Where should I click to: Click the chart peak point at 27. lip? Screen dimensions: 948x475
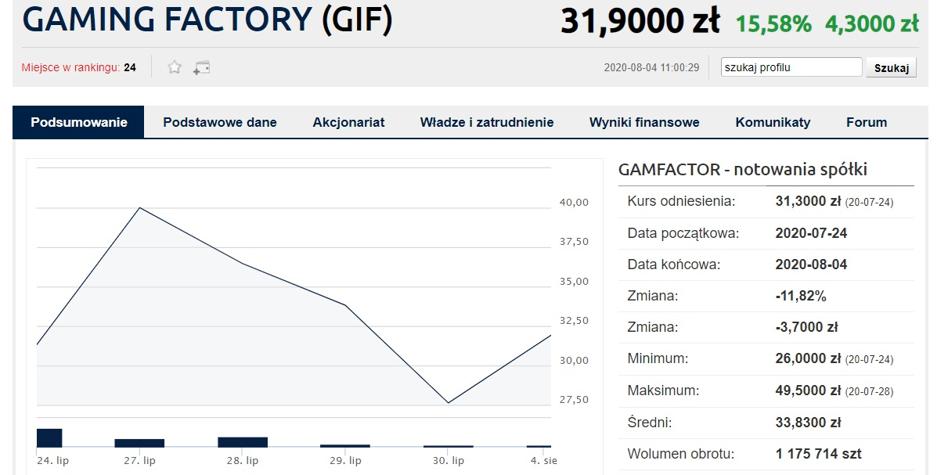click(140, 208)
